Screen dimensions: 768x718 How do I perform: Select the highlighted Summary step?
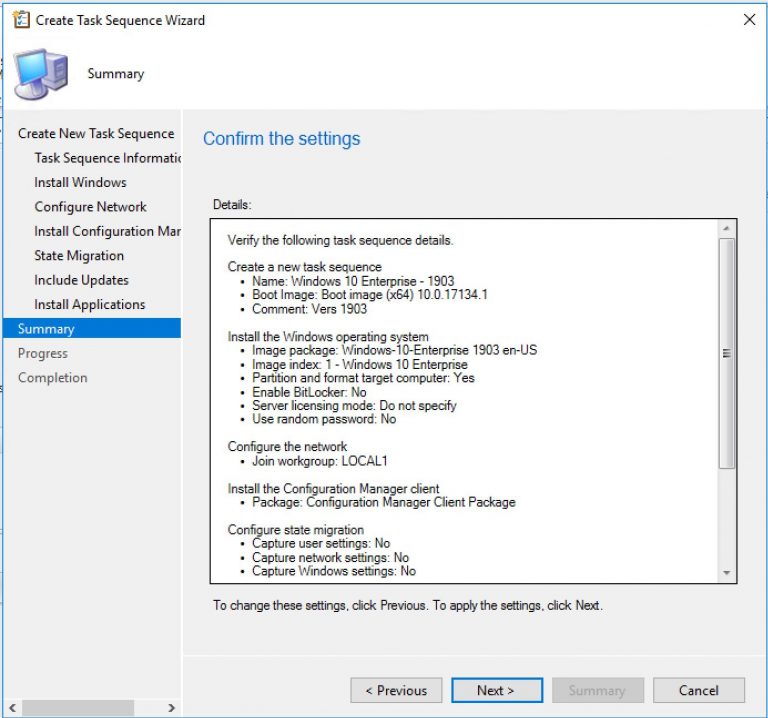click(x=46, y=329)
